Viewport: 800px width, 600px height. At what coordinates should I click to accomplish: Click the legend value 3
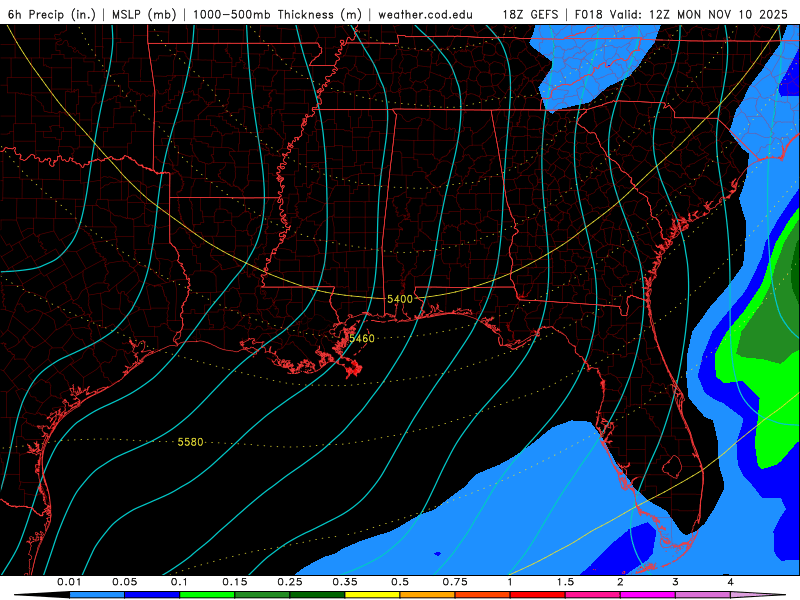676,582
